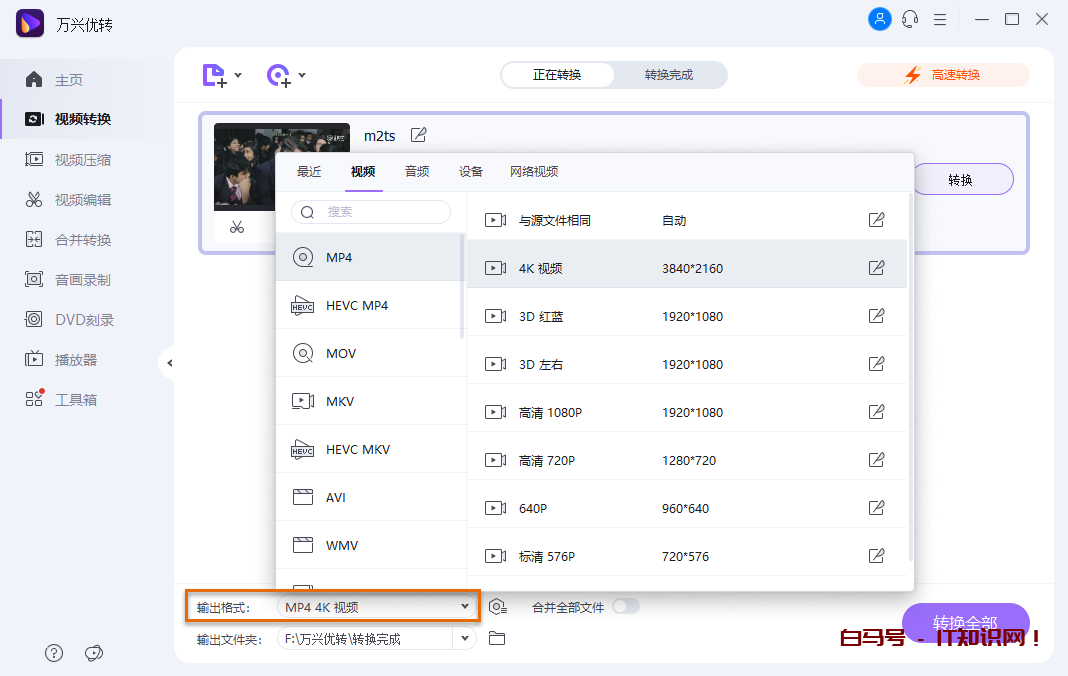Enable 高速转换 button
Screen dimensions: 1068x676
(942, 75)
